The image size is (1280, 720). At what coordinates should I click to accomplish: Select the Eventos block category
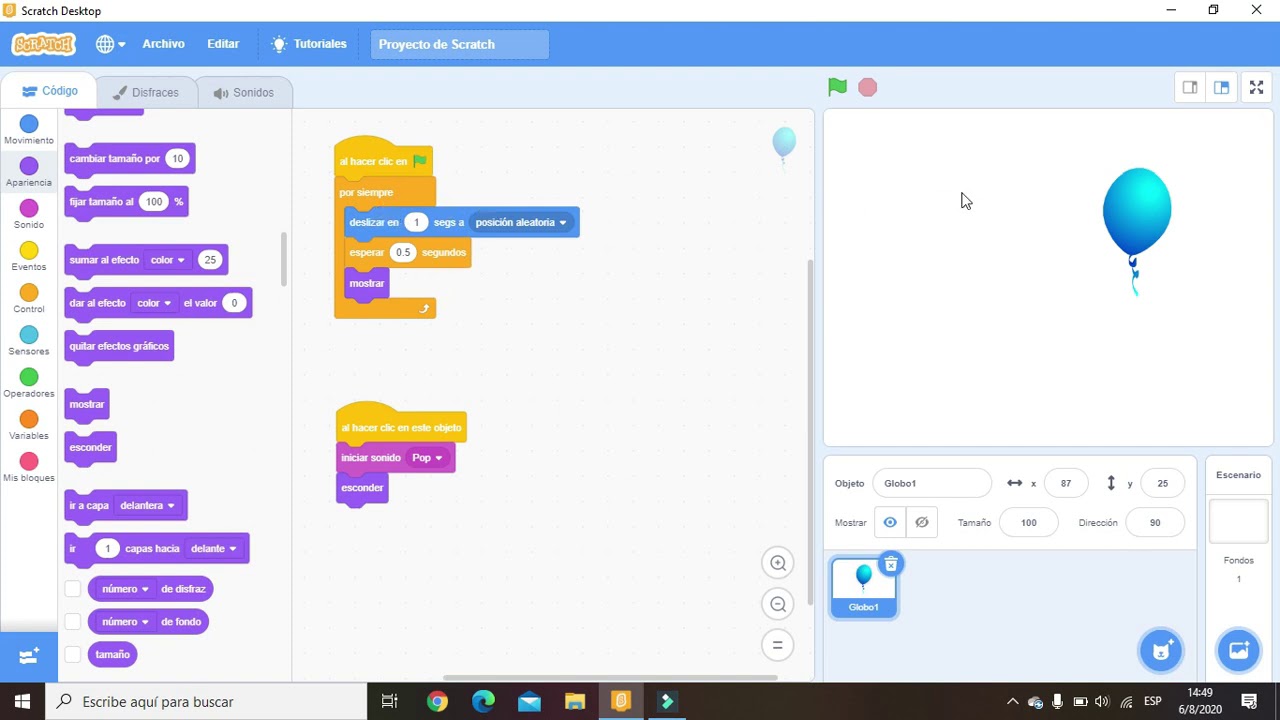[29, 255]
